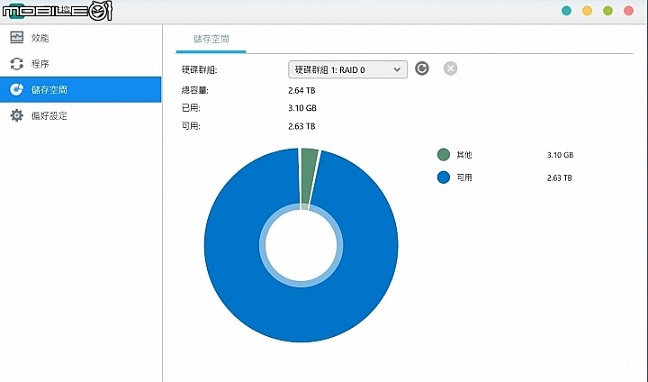Click the blue 可用 legend swatch
Image resolution: width=648 pixels, height=382 pixels.
click(x=443, y=177)
